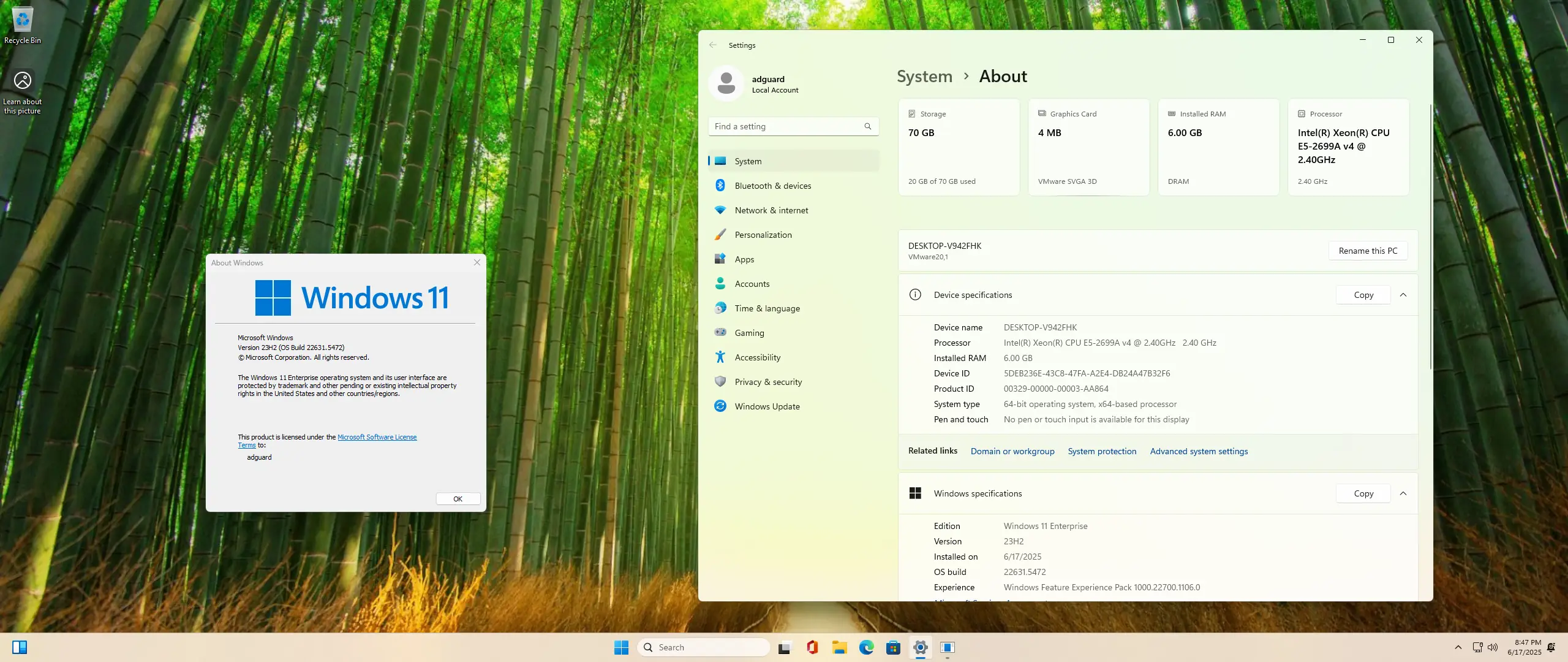Image resolution: width=1568 pixels, height=662 pixels.
Task: Open Bluetooth & devices settings
Action: [x=772, y=186]
